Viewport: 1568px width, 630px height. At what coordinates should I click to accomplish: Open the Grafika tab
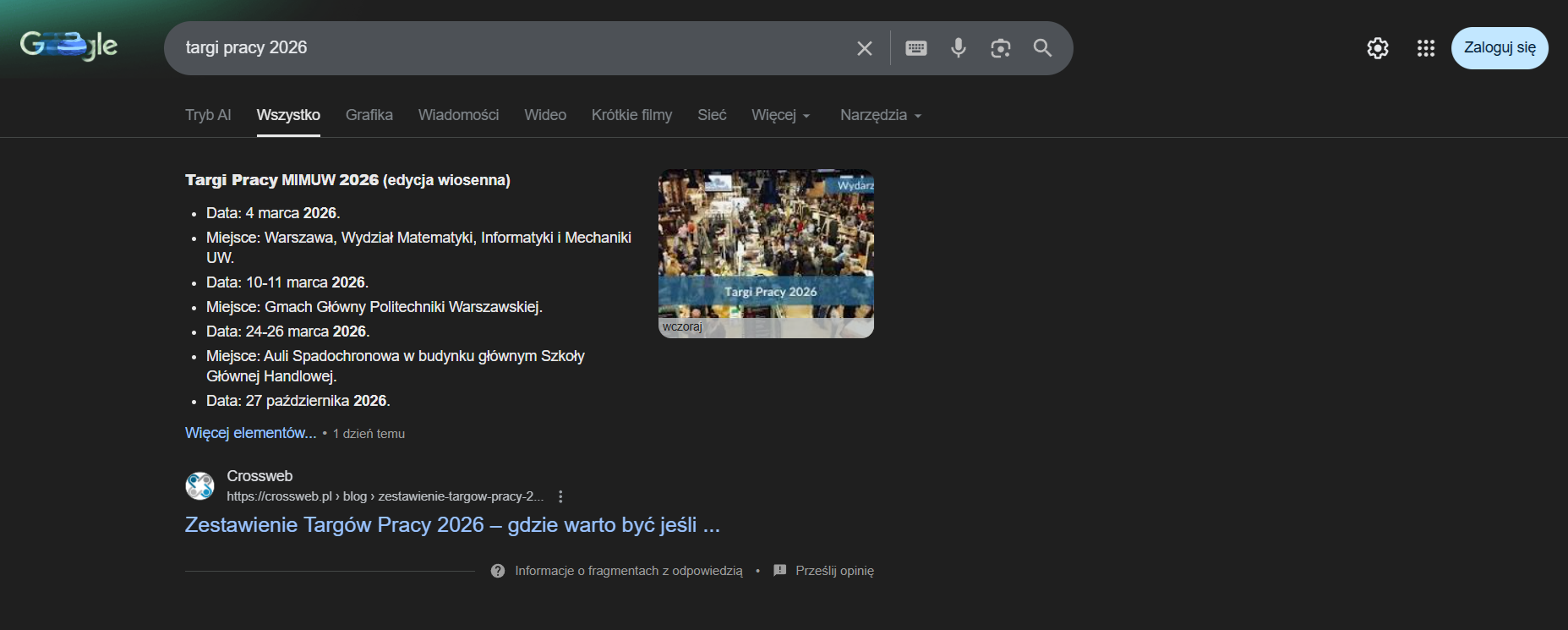pos(369,115)
